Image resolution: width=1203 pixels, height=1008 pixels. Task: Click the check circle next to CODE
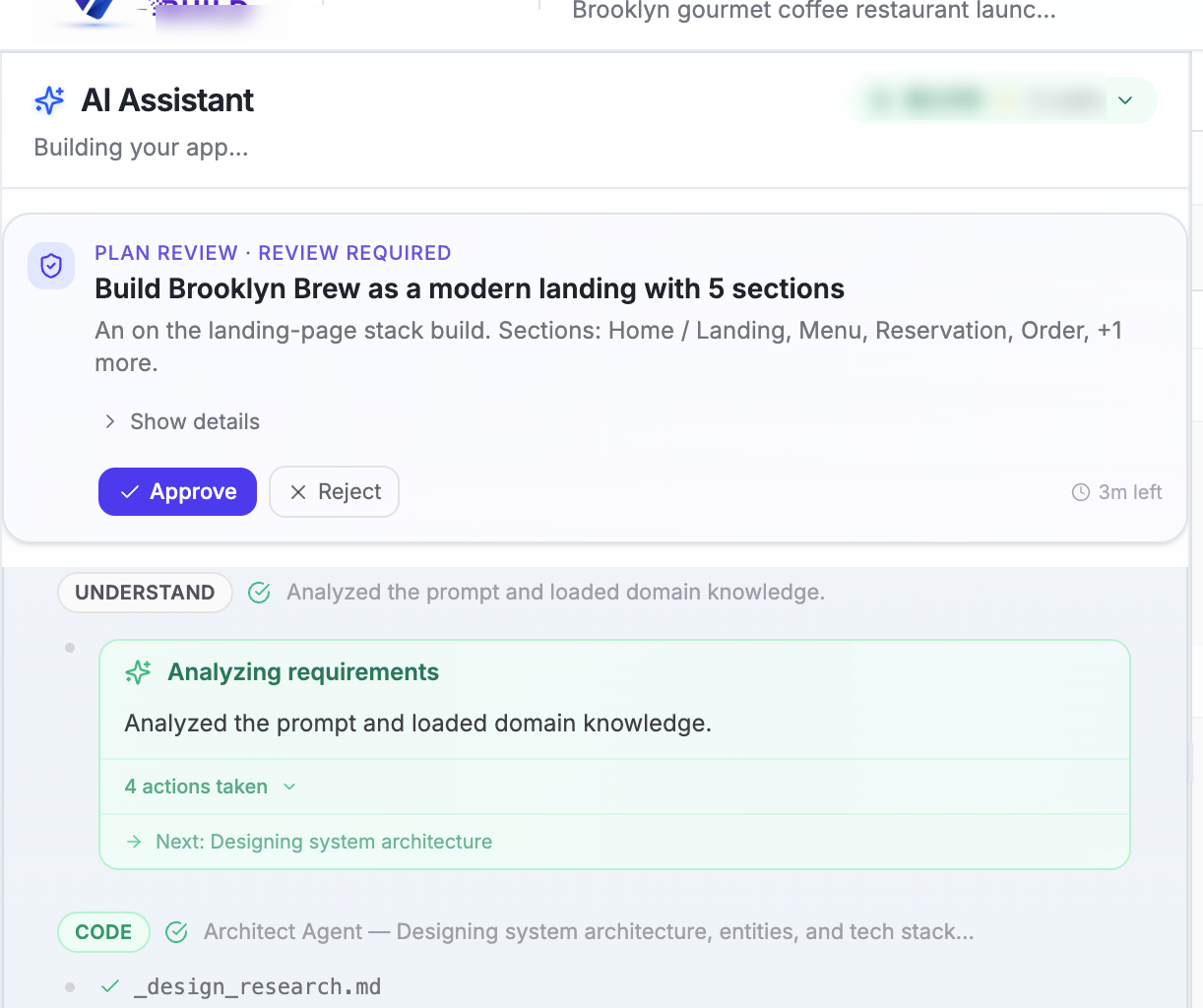click(176, 932)
